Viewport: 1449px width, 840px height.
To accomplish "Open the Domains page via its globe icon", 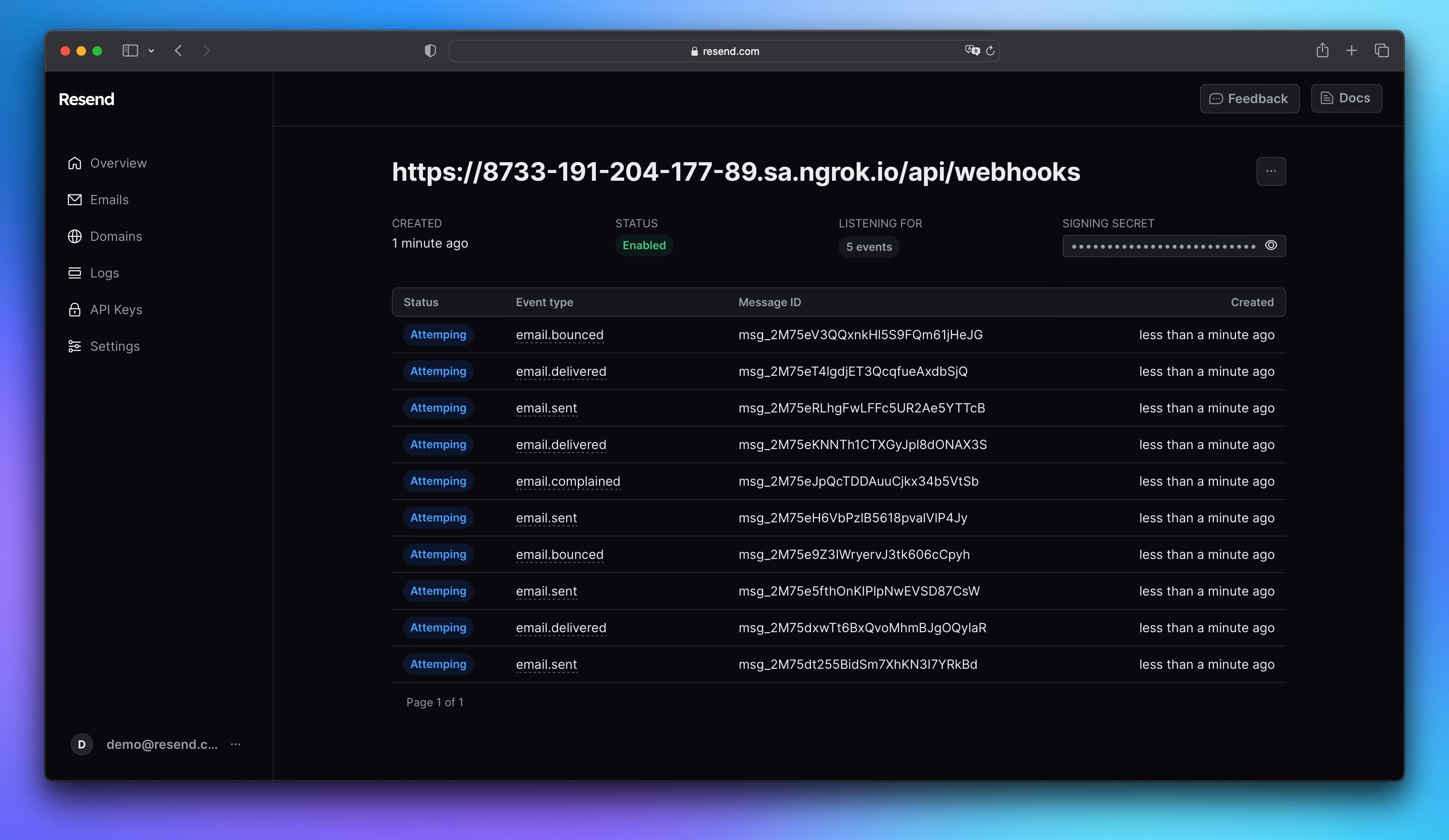I will click(75, 236).
